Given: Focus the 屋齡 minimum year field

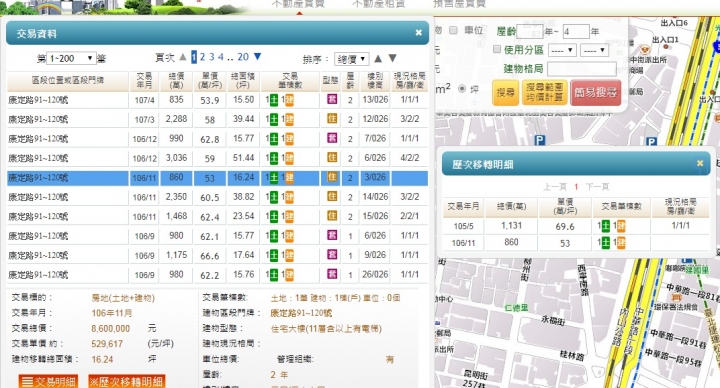Looking at the screenshot, I should (530, 32).
